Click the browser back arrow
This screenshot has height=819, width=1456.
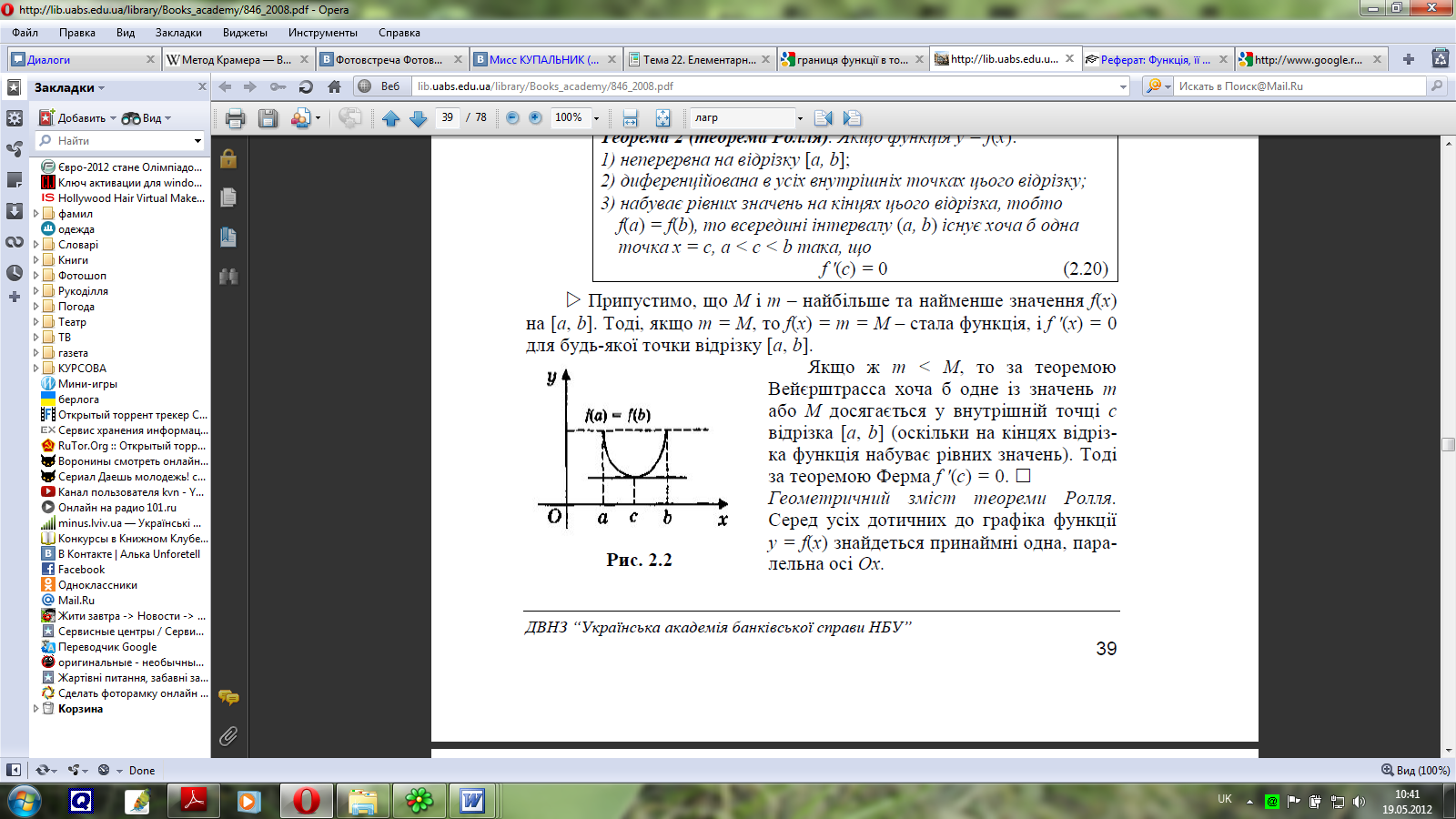tap(225, 86)
